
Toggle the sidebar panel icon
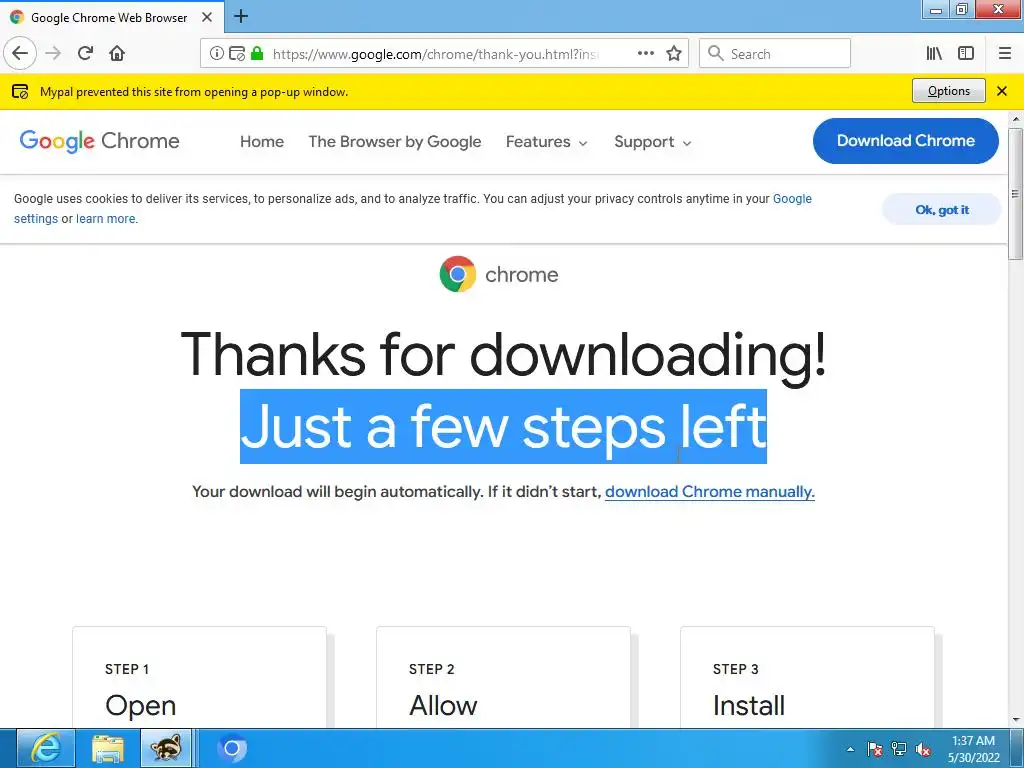point(966,54)
